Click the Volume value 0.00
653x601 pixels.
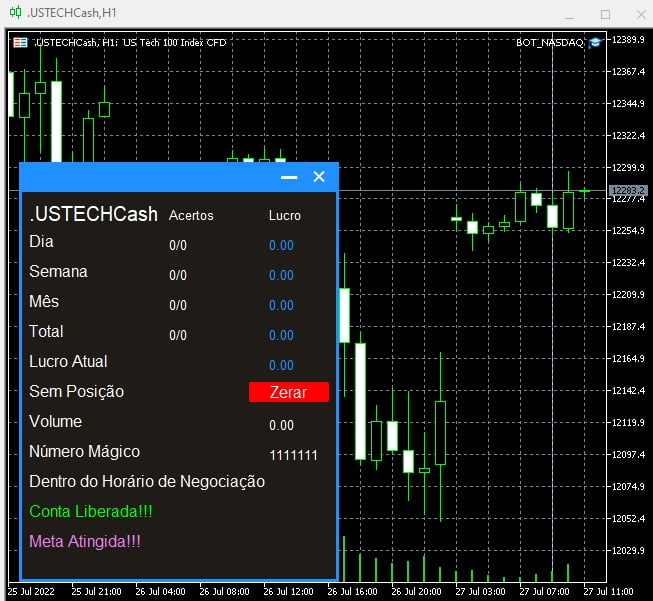[x=282, y=425]
